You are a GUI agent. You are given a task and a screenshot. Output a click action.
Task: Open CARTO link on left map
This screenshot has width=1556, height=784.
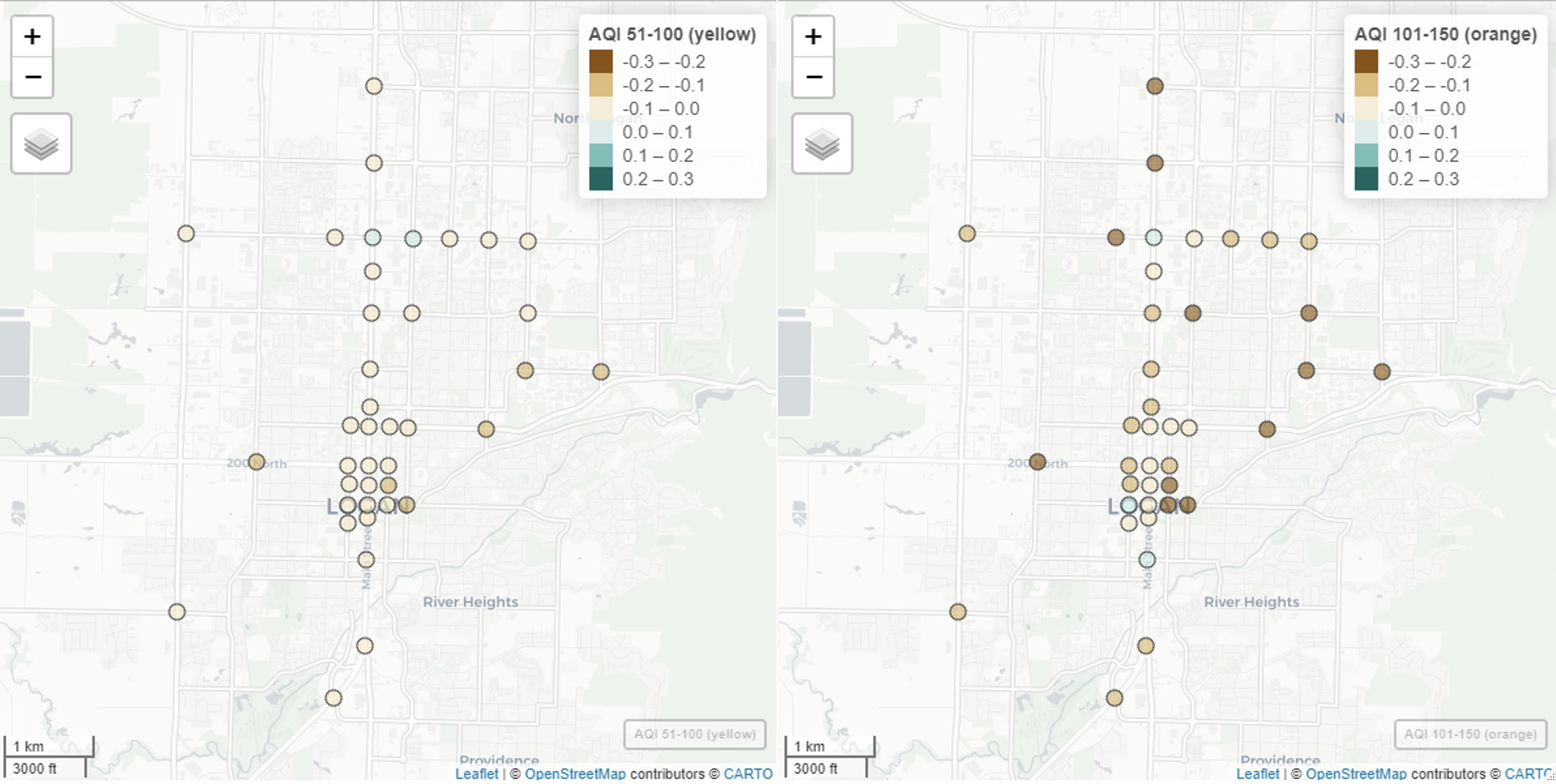(x=748, y=773)
